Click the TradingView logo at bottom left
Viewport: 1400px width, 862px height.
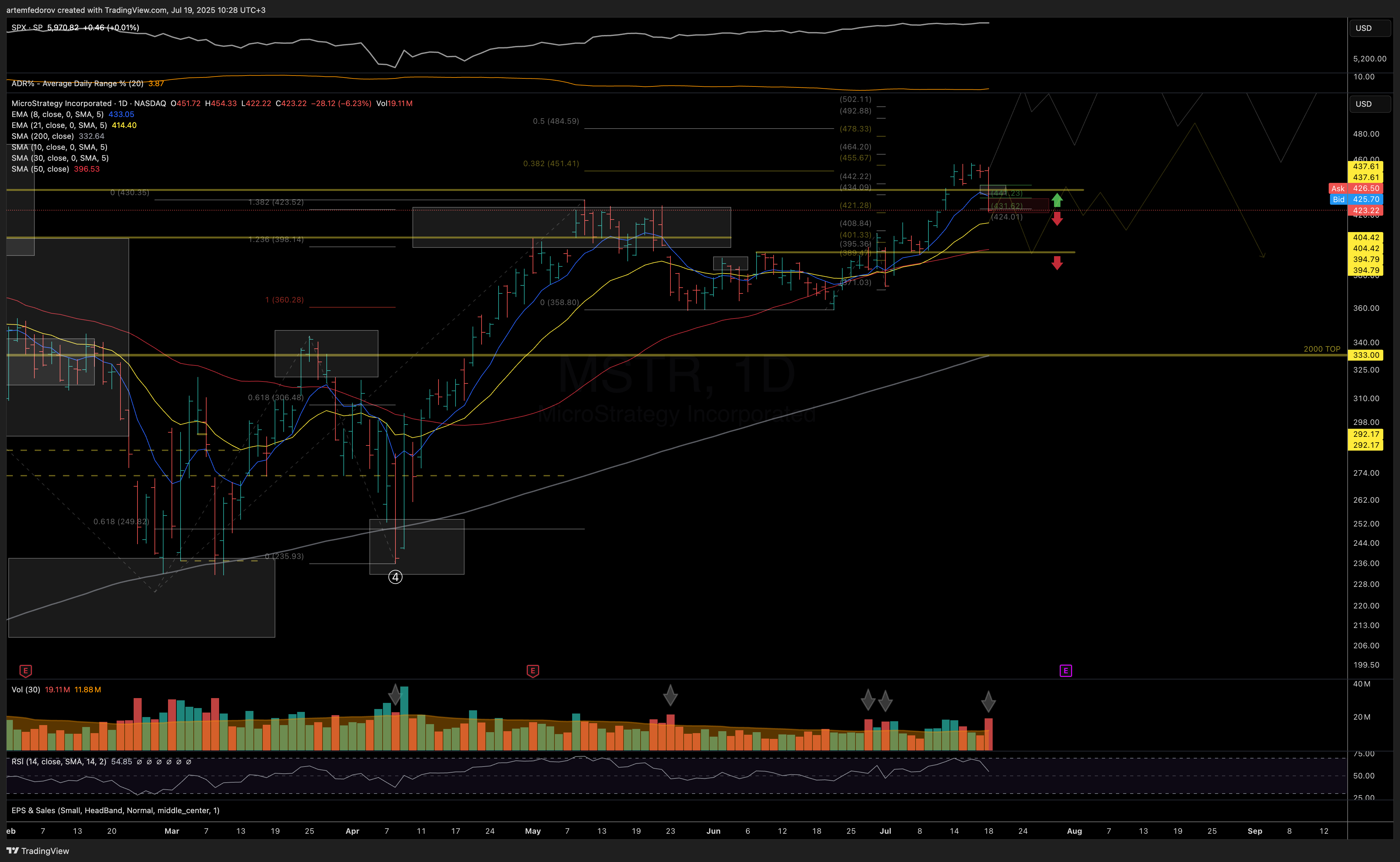(x=38, y=851)
